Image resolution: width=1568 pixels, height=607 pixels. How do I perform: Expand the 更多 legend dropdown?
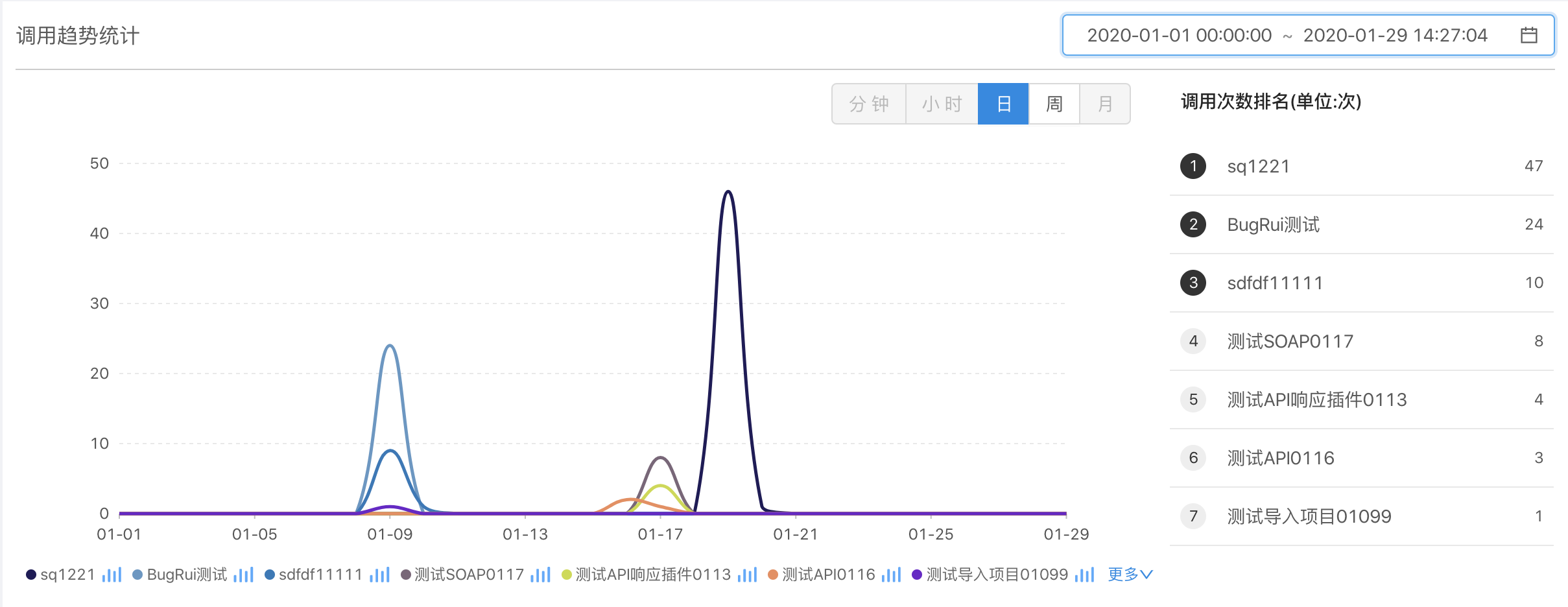[1130, 575]
